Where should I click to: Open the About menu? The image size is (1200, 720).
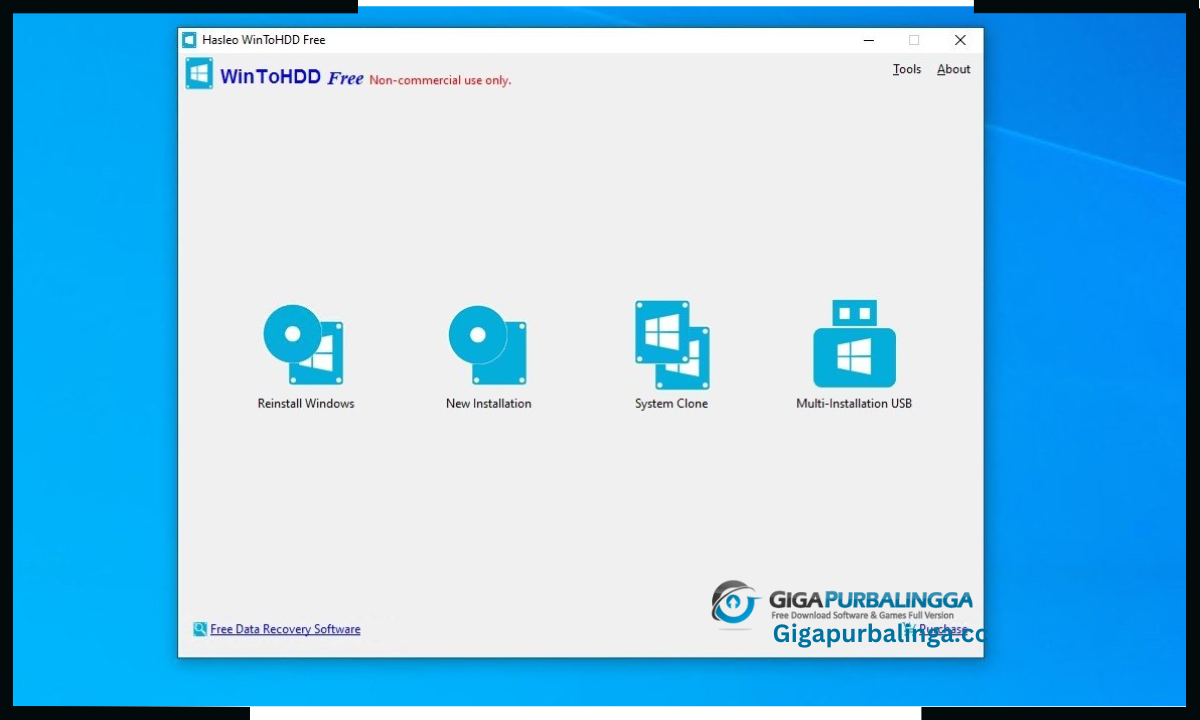coord(954,69)
